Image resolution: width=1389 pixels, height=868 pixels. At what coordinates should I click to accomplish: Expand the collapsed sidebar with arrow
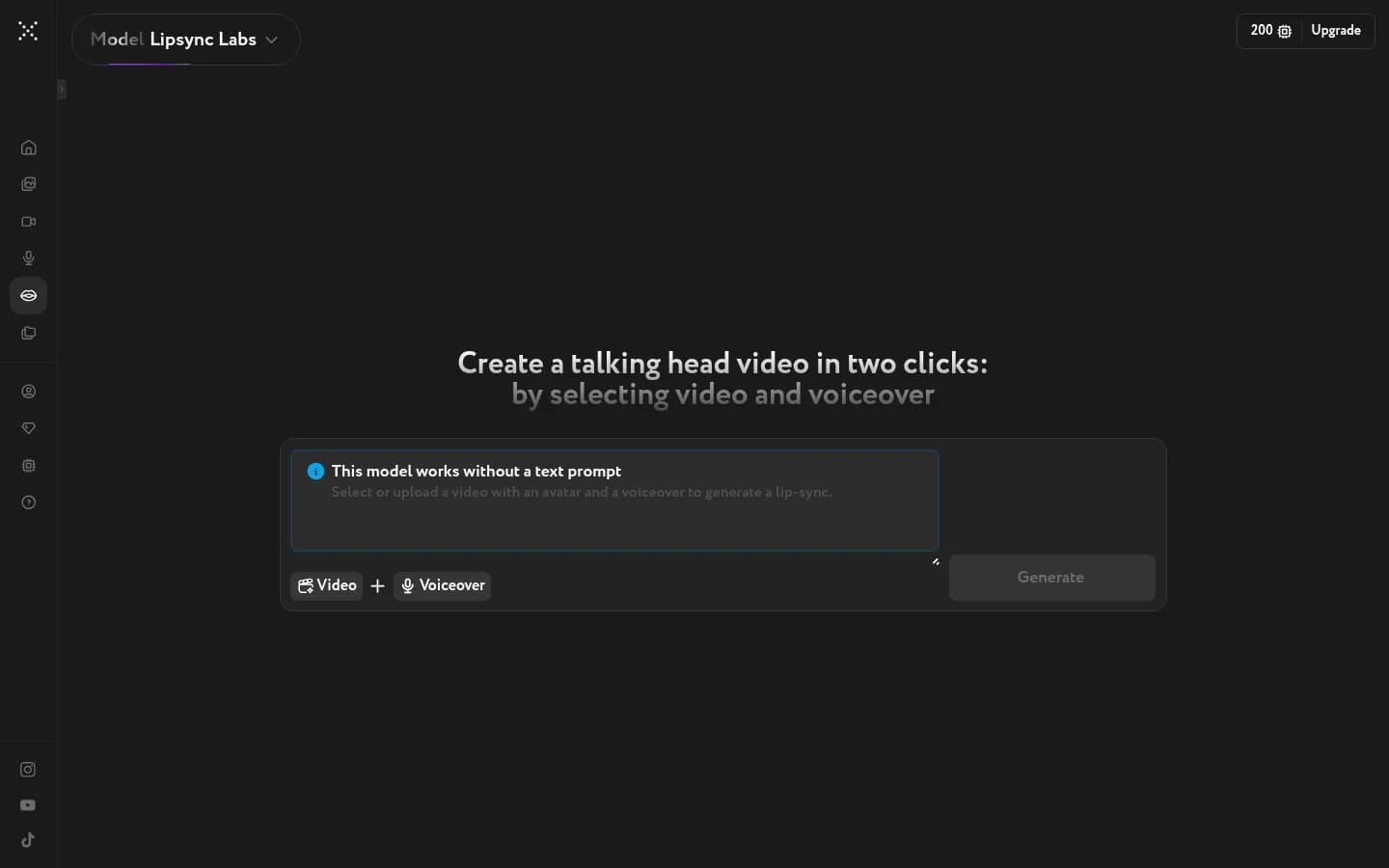[x=62, y=90]
